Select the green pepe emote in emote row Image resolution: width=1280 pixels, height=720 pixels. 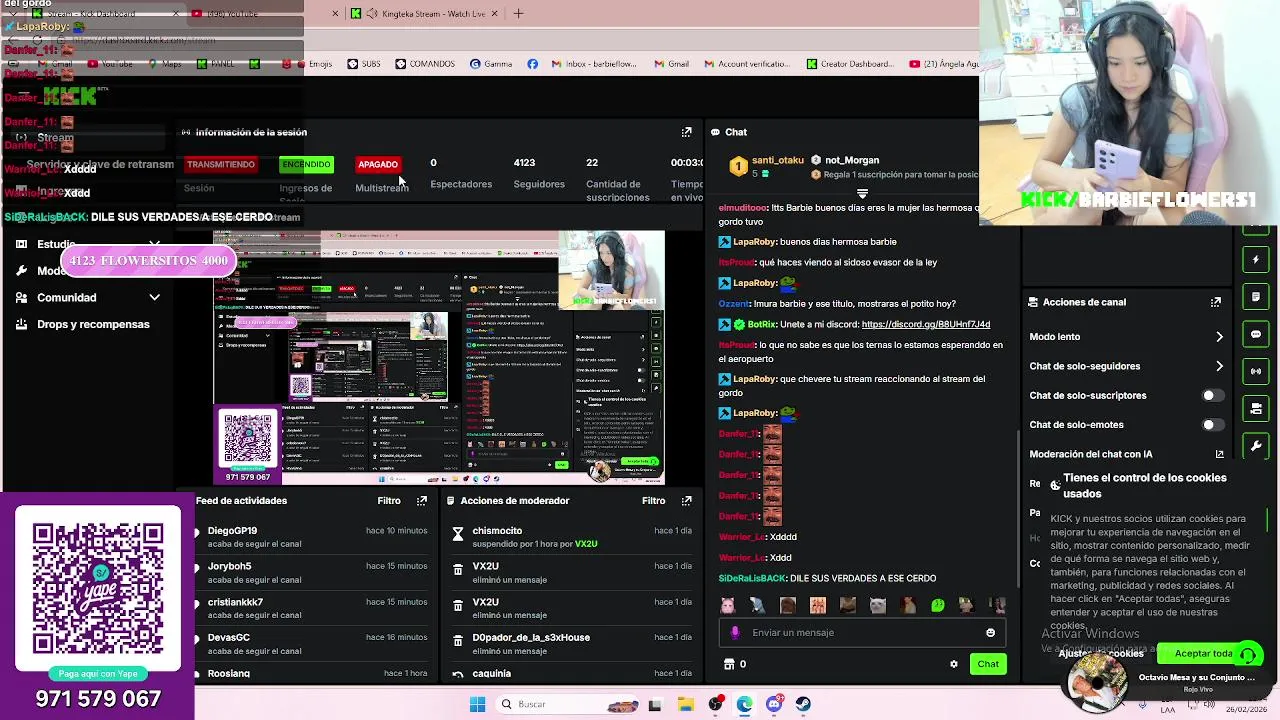coord(937,605)
